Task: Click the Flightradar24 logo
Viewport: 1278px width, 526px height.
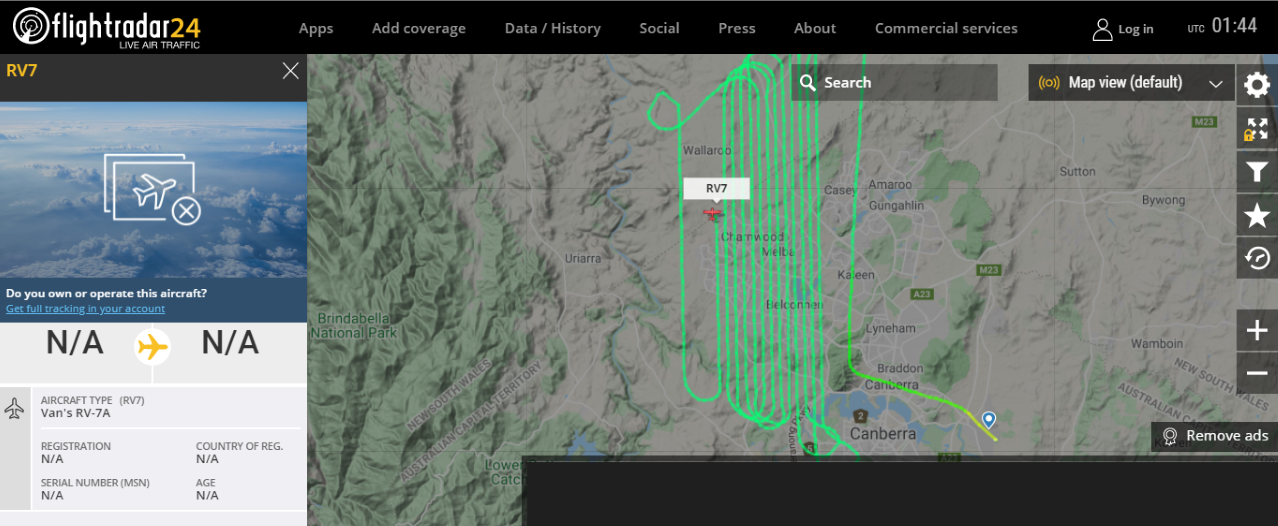Action: click(107, 27)
